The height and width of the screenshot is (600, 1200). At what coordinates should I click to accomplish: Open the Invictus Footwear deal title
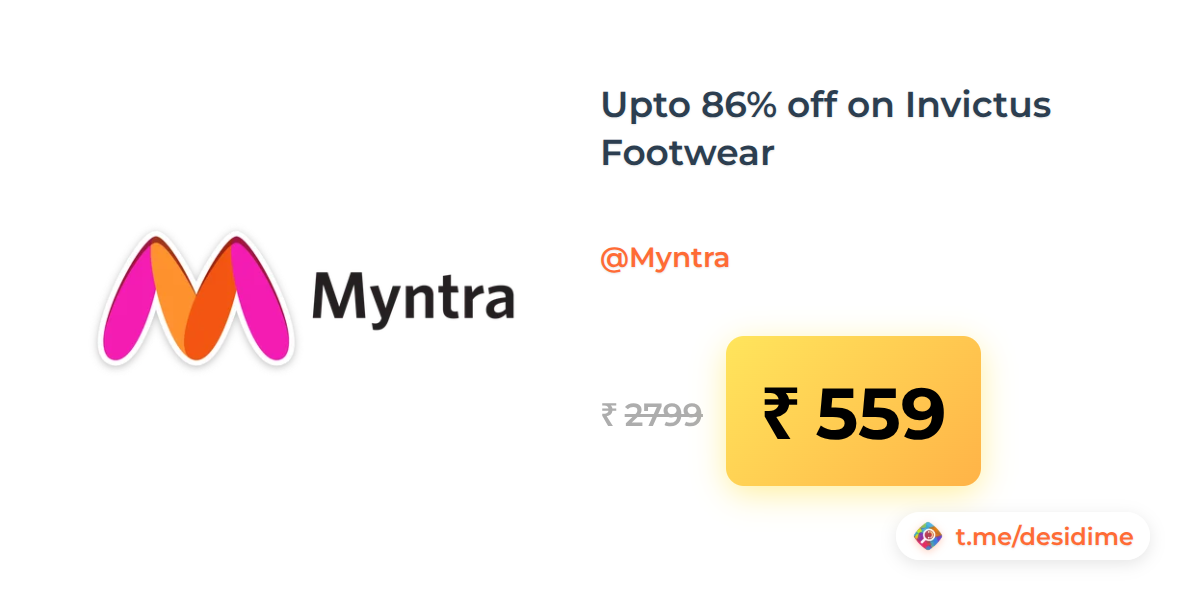pyautogui.click(x=826, y=129)
